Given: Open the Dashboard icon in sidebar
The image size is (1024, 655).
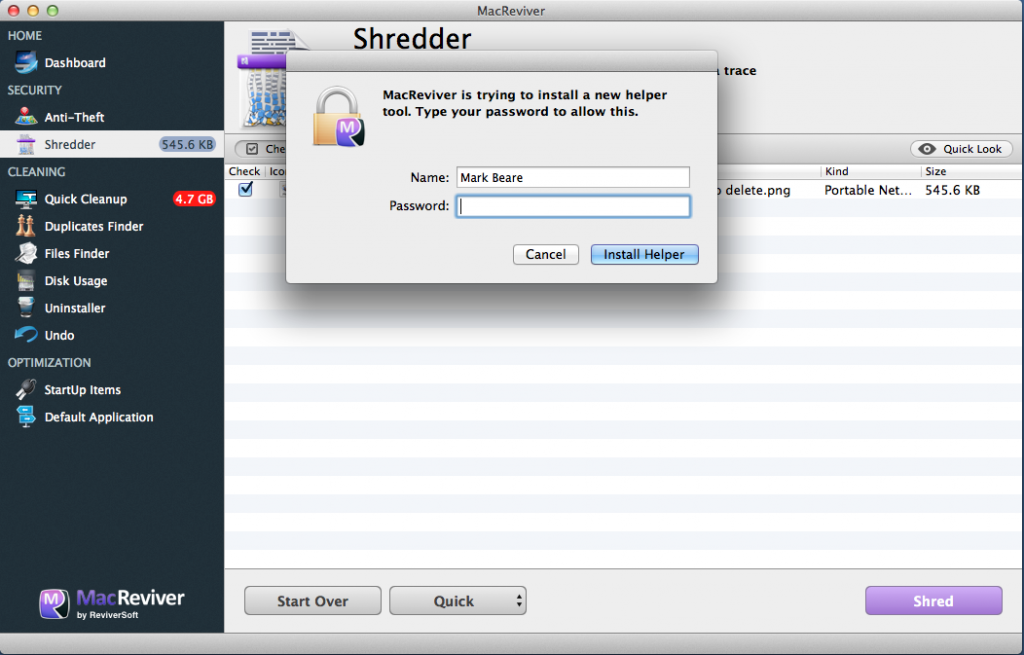Looking at the screenshot, I should coord(26,63).
